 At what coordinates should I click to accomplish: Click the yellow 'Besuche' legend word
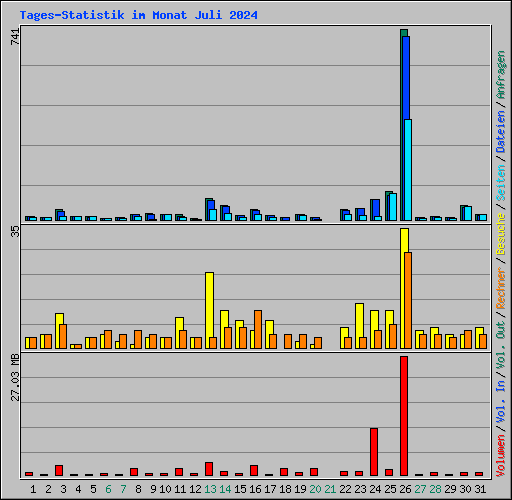pyautogui.click(x=501, y=234)
